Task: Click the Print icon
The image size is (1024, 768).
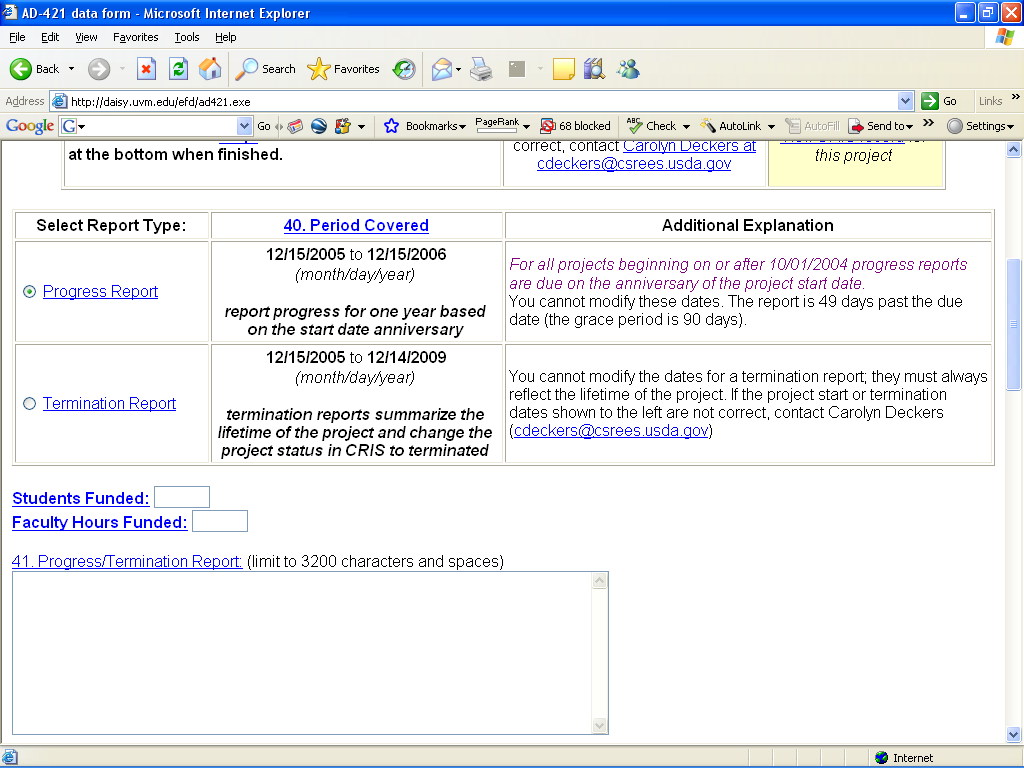Action: 481,69
